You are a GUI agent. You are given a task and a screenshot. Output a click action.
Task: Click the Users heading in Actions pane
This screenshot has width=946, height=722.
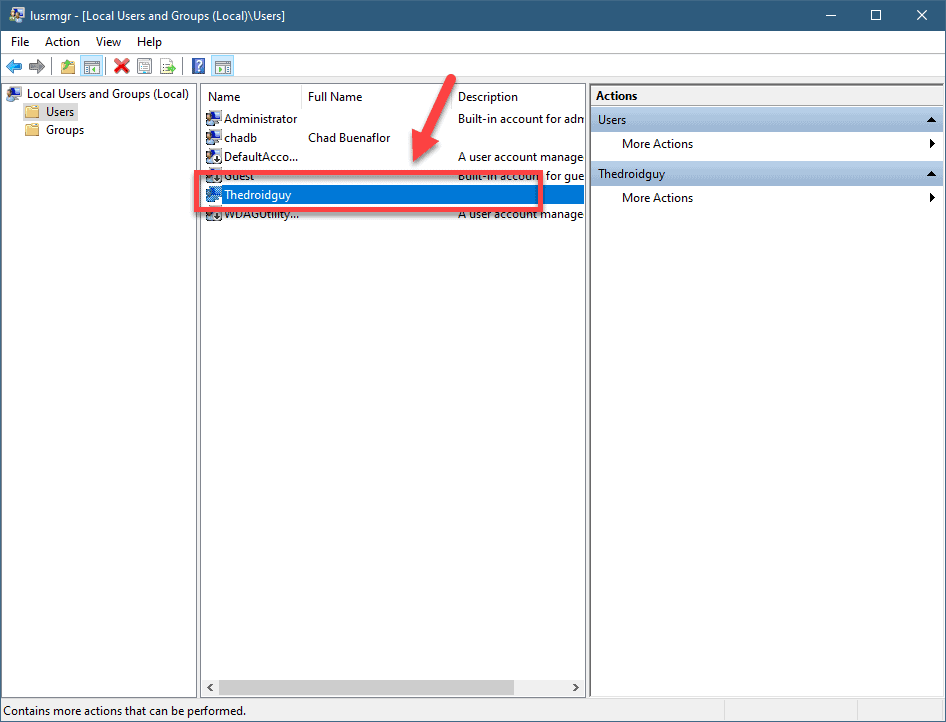612,120
